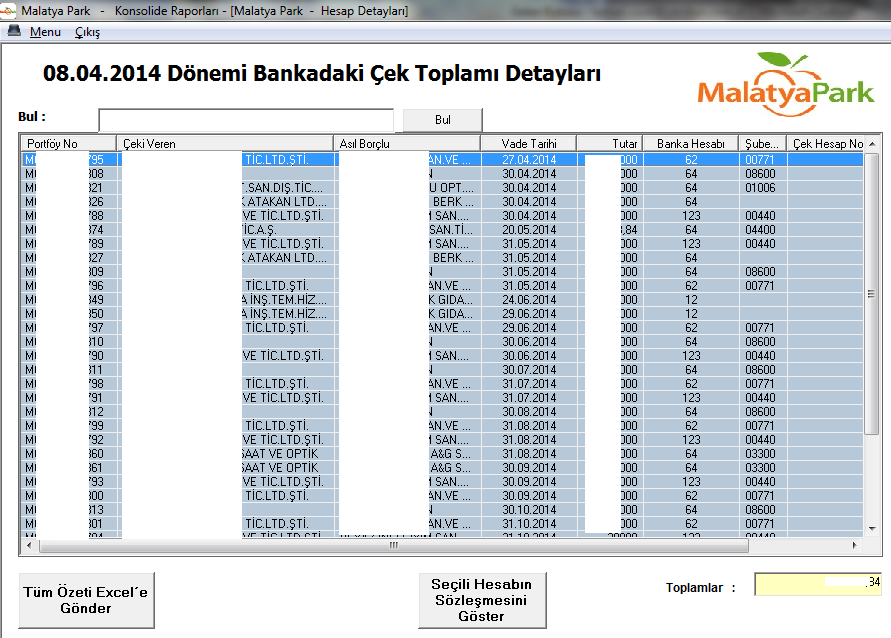Click the horizontal scroll right arrow
891x638 pixels.
(855, 545)
